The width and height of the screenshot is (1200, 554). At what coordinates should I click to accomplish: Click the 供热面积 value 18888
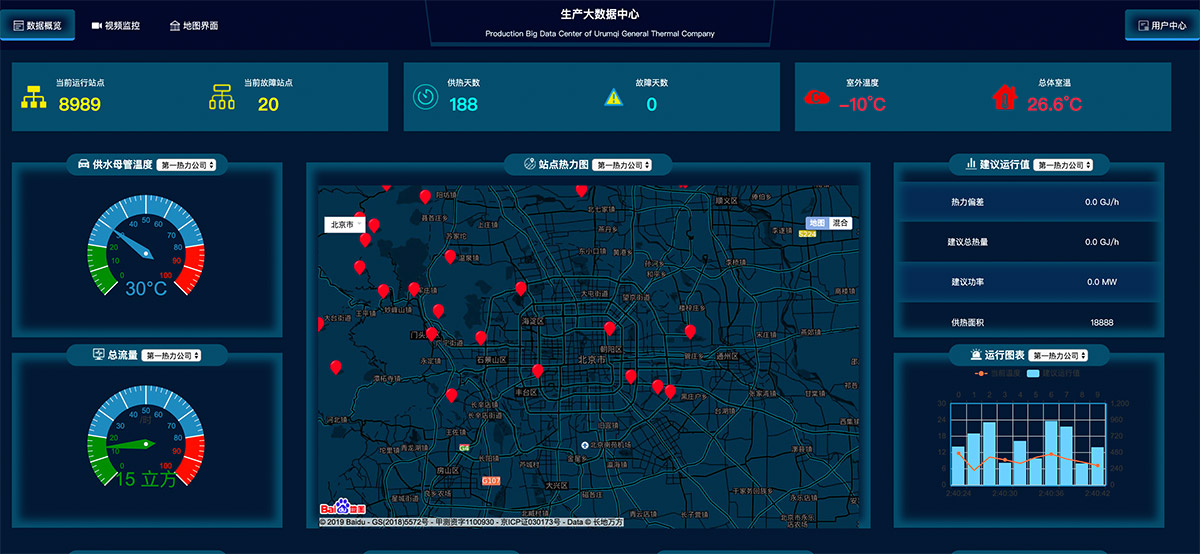coord(1101,322)
